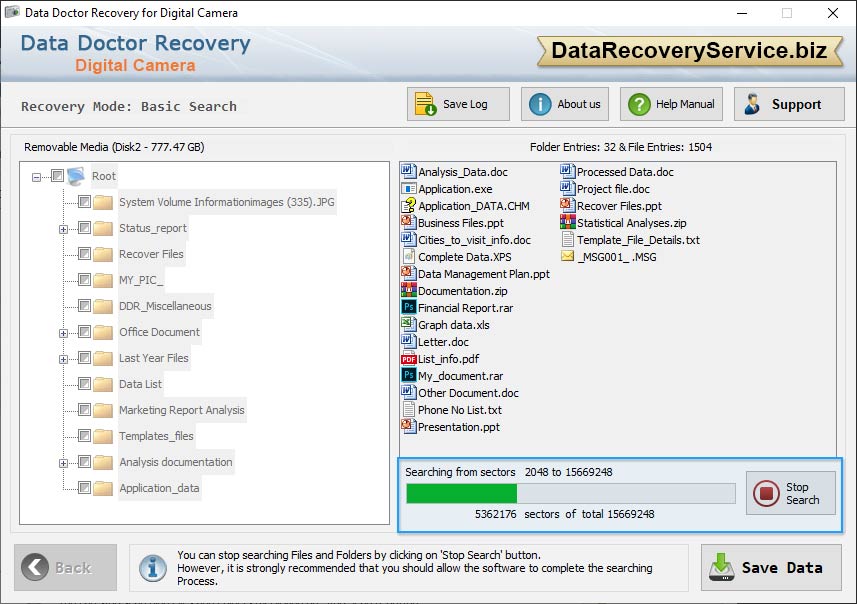Check the Last Year Files checkbox
The width and height of the screenshot is (857, 604).
click(x=84, y=357)
